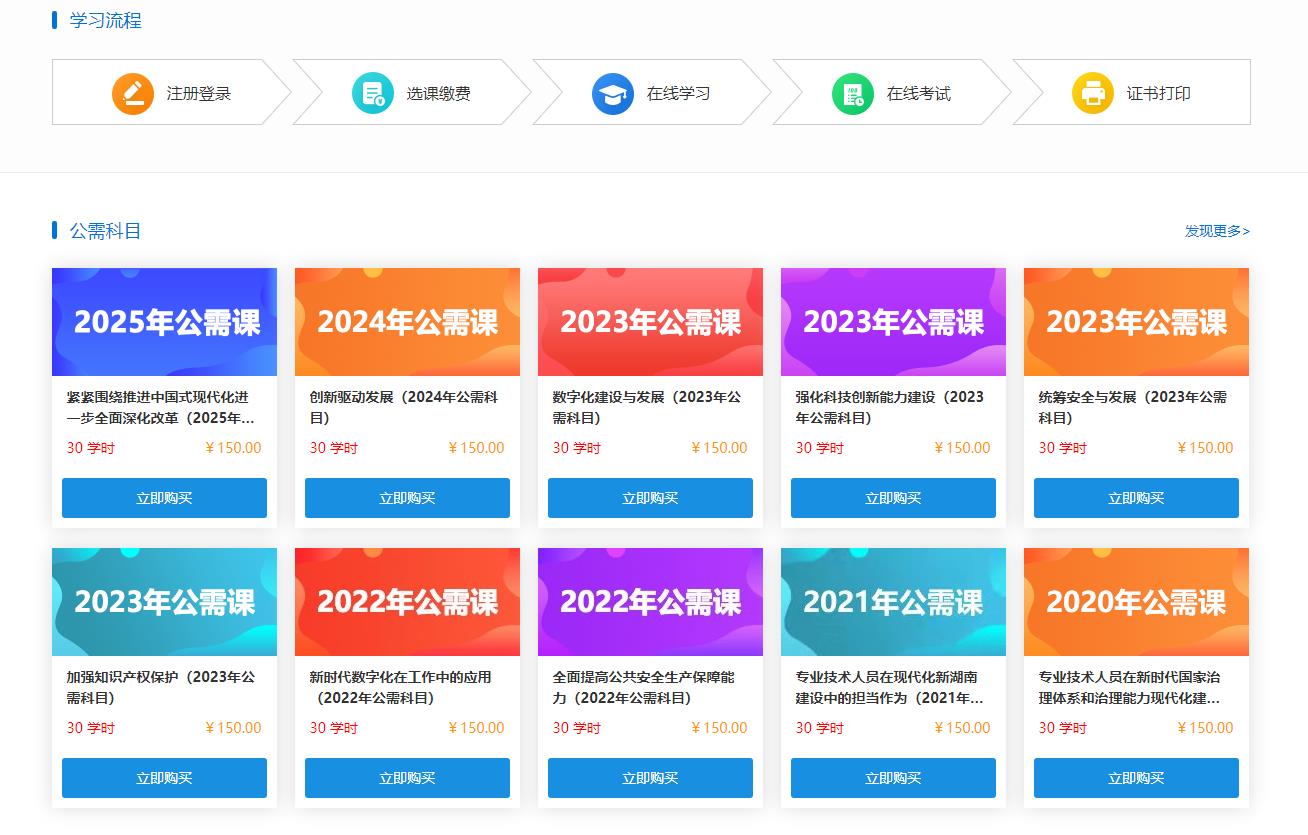The width and height of the screenshot is (1308, 835).
Task: Click the blue 在线学习 graduation cap icon
Action: click(613, 94)
